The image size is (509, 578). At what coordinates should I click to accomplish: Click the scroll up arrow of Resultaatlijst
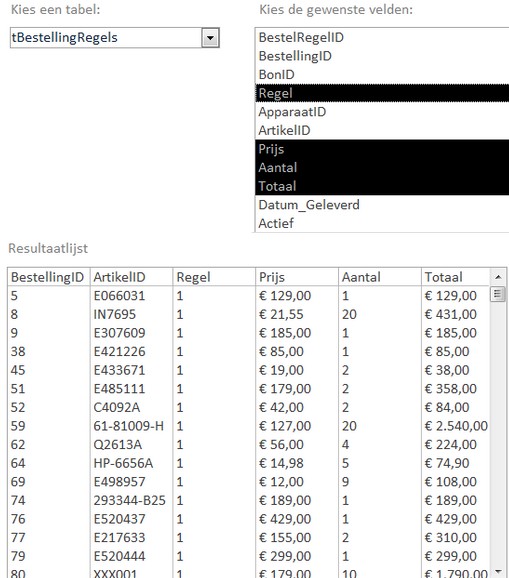click(x=498, y=277)
